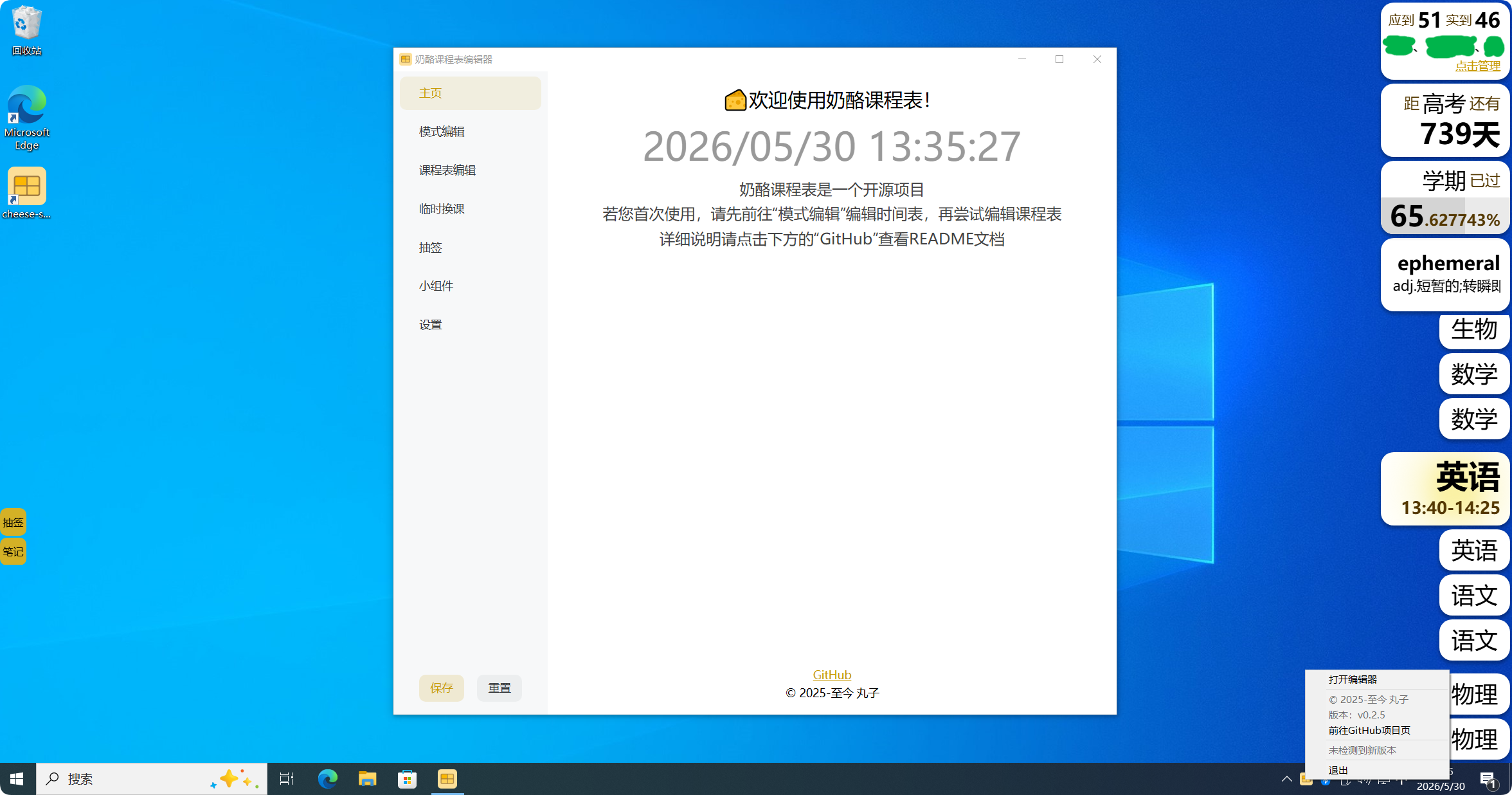Choose 退出 in tray menu
The height and width of the screenshot is (795, 1512).
(x=1377, y=771)
